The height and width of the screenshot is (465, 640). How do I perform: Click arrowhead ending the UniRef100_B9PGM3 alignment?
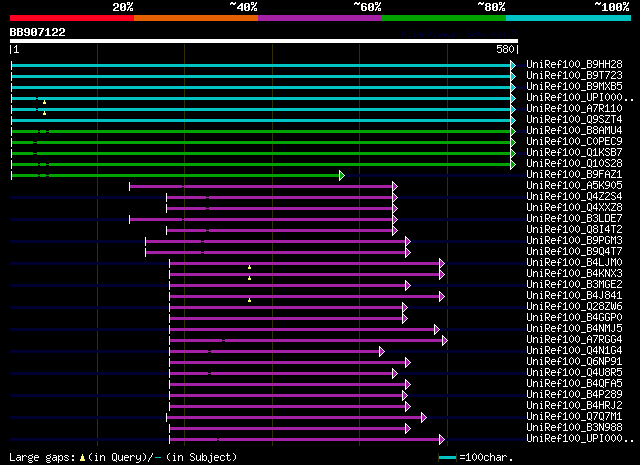click(408, 242)
